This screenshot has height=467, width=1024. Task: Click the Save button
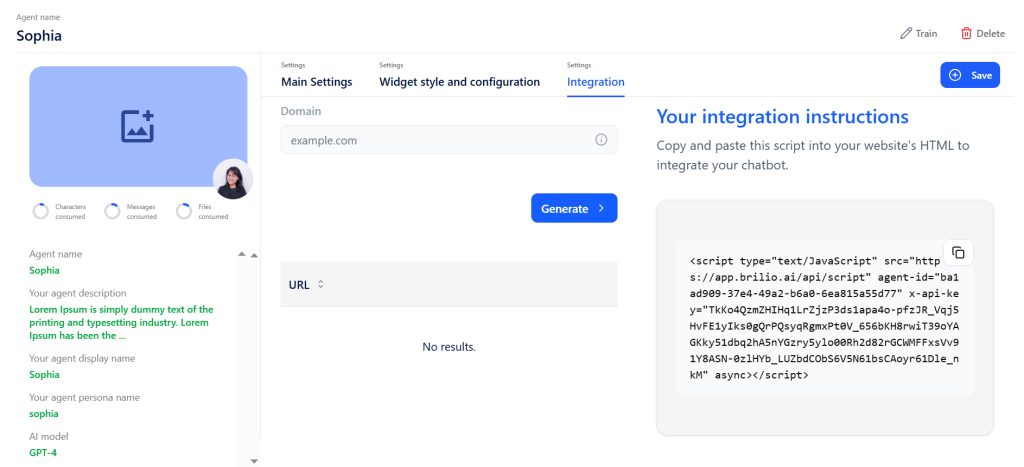[970, 75]
